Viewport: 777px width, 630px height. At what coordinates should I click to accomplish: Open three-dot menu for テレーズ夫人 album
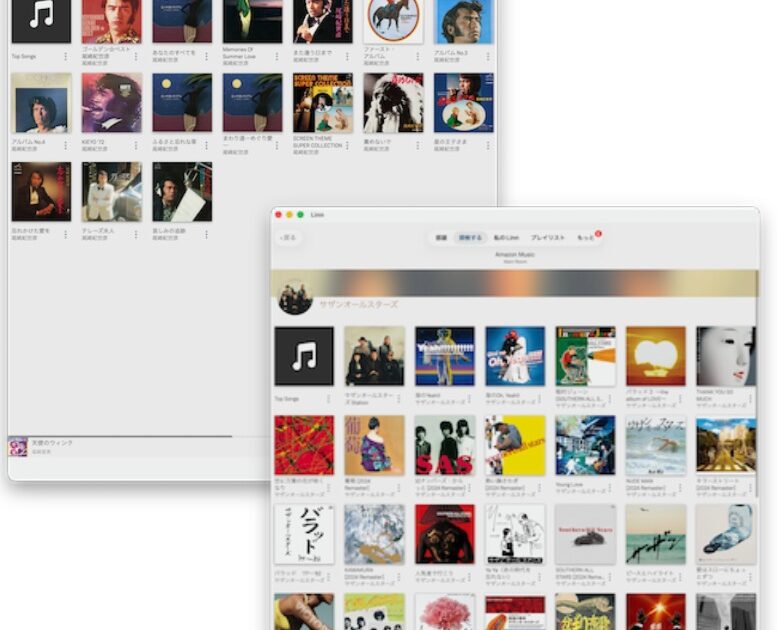[136, 234]
